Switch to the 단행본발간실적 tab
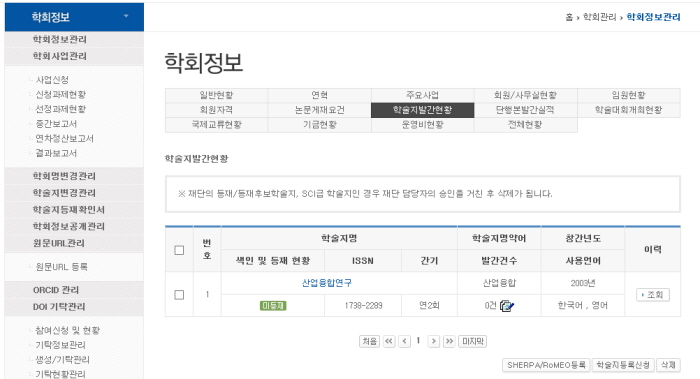 point(525,110)
